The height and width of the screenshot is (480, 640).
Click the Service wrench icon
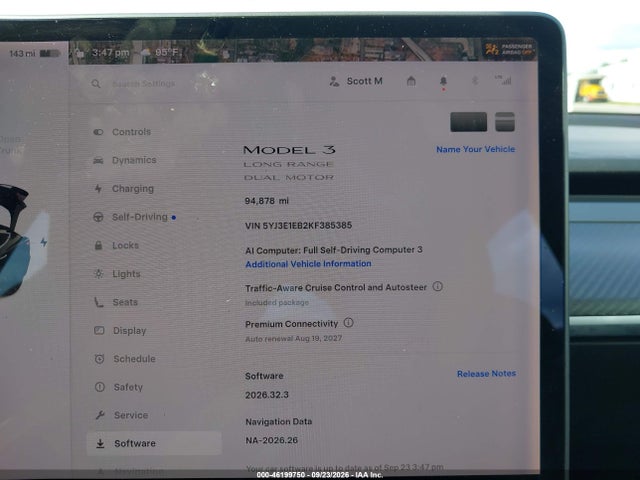pyautogui.click(x=100, y=415)
